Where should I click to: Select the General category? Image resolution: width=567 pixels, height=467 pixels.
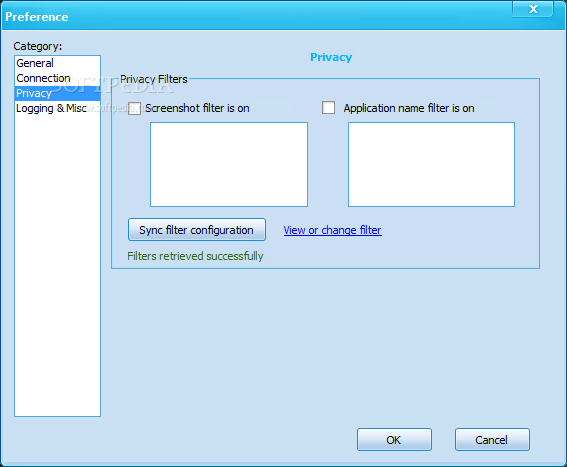[x=57, y=63]
